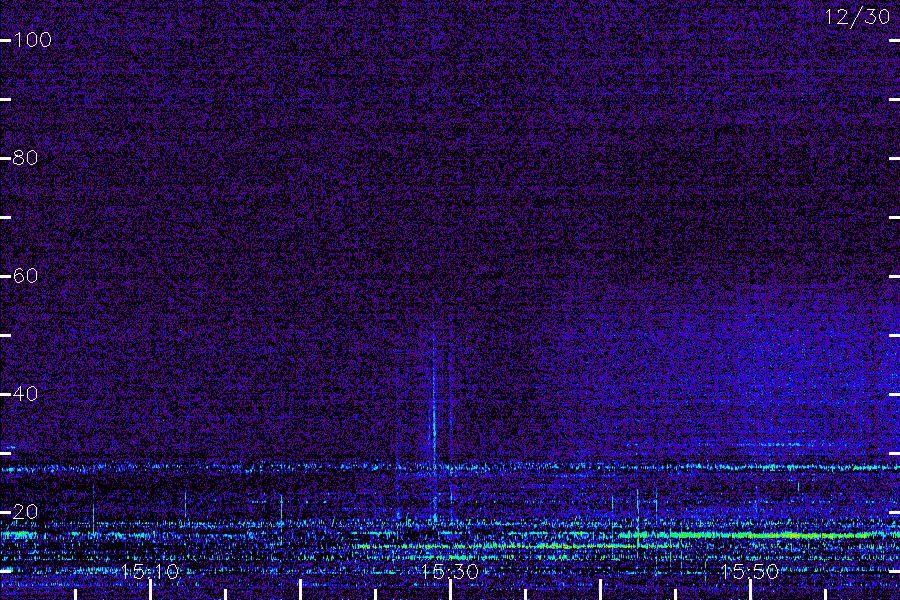Viewport: 900px width, 600px height.
Task: Click the 60 frequency axis label
Action: pos(25,276)
